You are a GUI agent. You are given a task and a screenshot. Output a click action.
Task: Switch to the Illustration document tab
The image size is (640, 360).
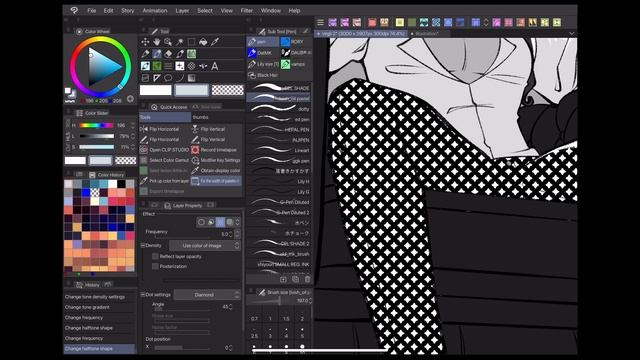(x=427, y=33)
